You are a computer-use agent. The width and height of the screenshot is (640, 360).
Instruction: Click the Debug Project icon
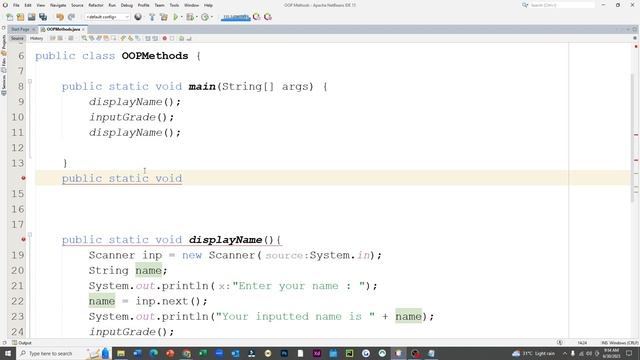pyautogui.click(x=190, y=17)
